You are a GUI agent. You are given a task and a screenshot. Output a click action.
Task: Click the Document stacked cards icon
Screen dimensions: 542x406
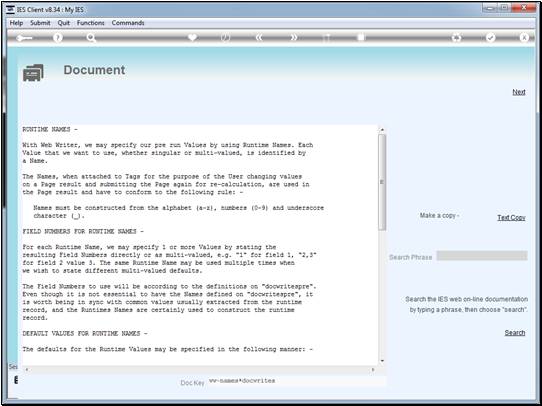(x=33, y=73)
